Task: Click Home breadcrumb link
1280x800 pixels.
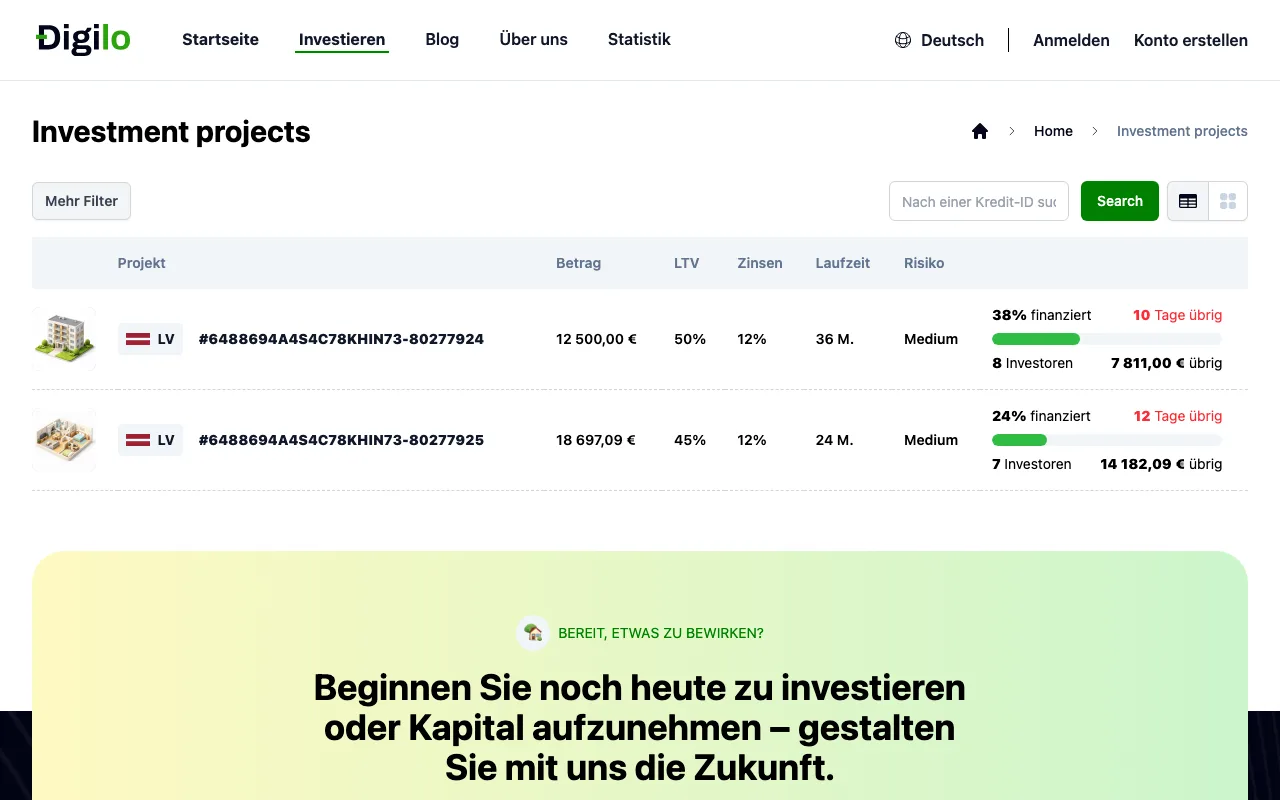Action: point(1053,131)
